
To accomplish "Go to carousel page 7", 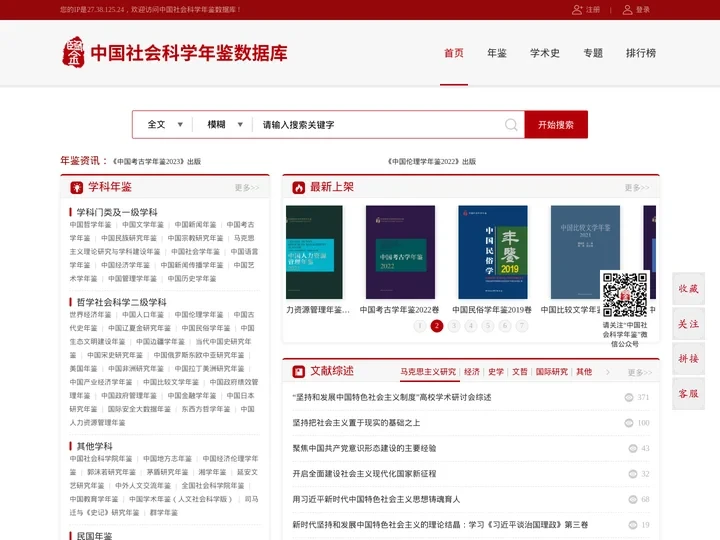I will pos(522,326).
